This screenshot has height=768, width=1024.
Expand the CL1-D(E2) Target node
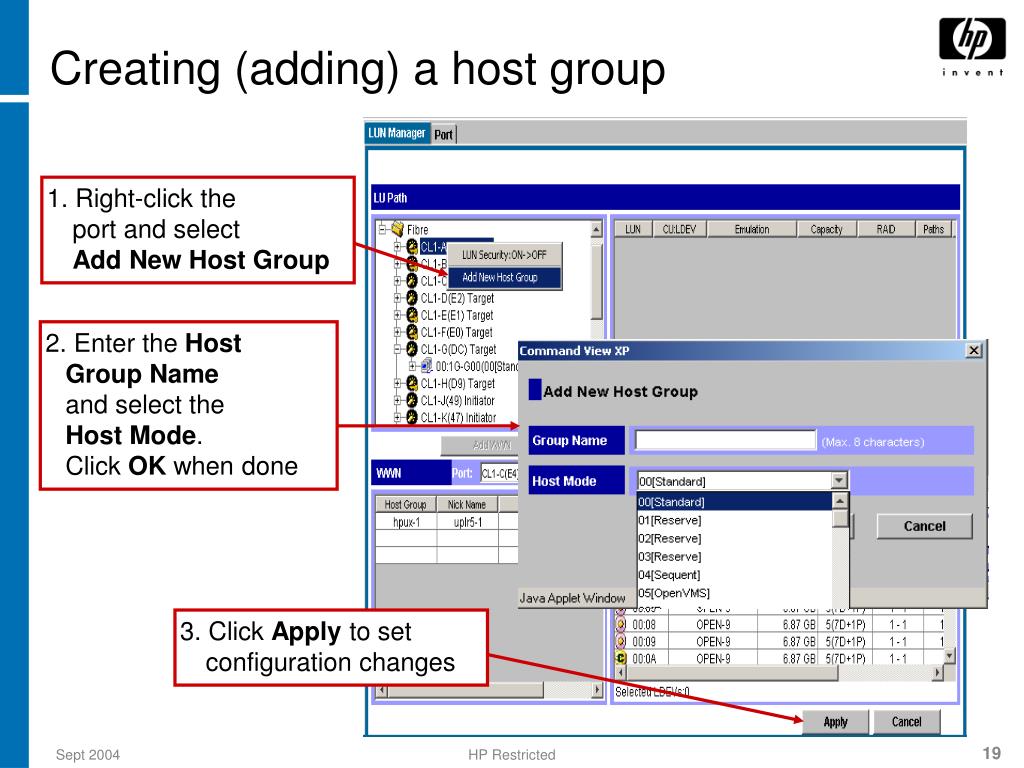click(x=397, y=298)
